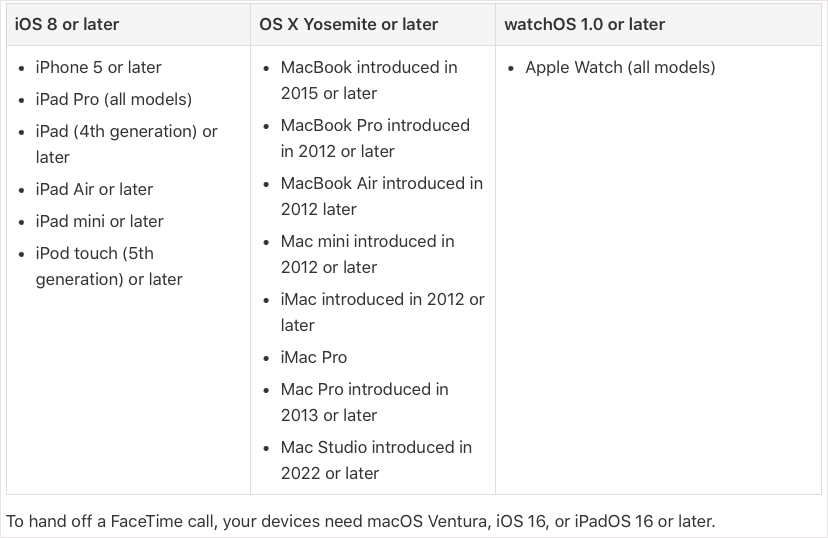
Task: Click the 'OS X Yosemite or later' header
Action: pyautogui.click(x=349, y=24)
